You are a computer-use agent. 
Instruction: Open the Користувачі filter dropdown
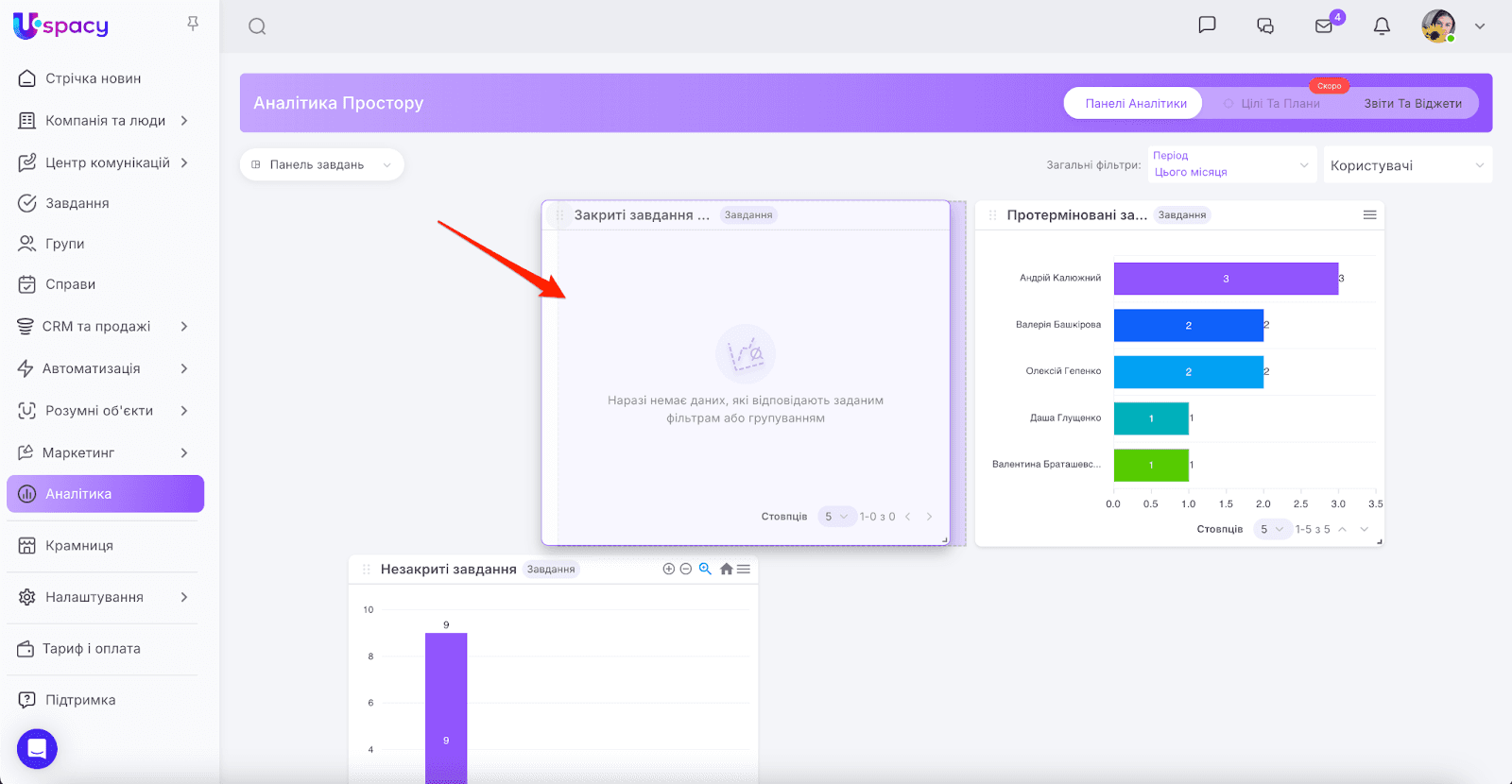click(1408, 165)
